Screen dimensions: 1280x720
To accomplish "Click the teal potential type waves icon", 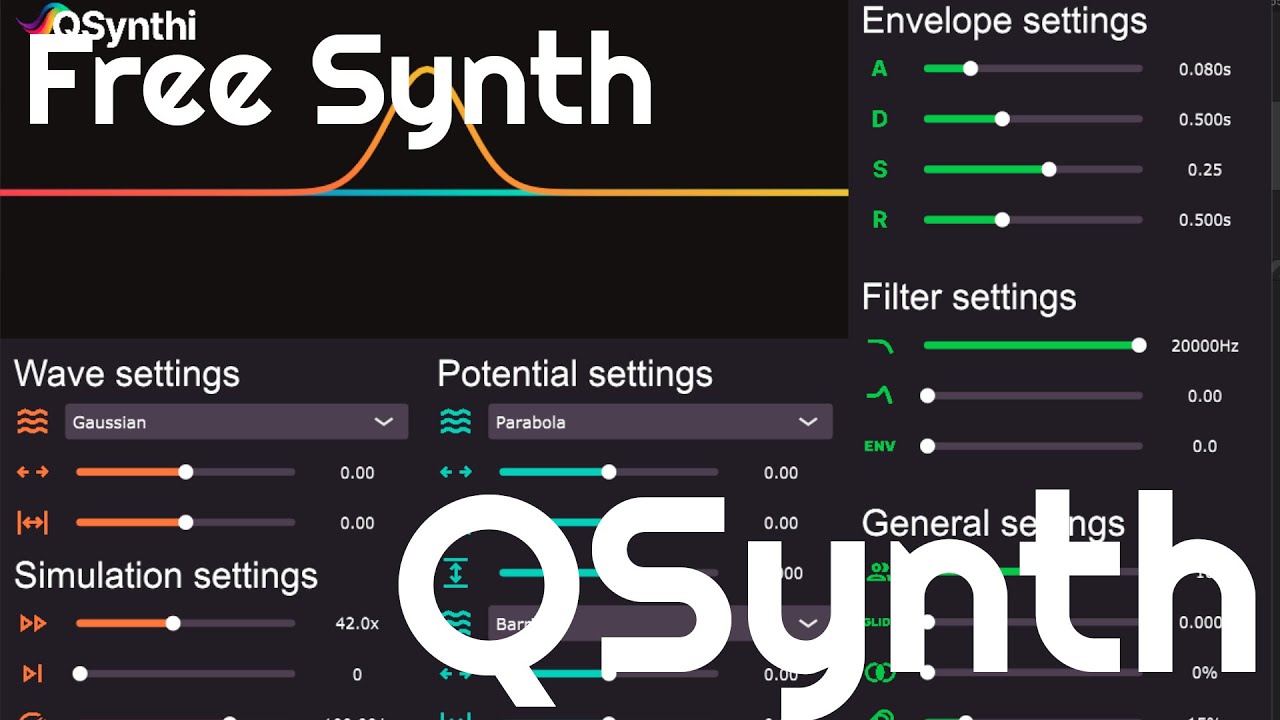I will (456, 422).
